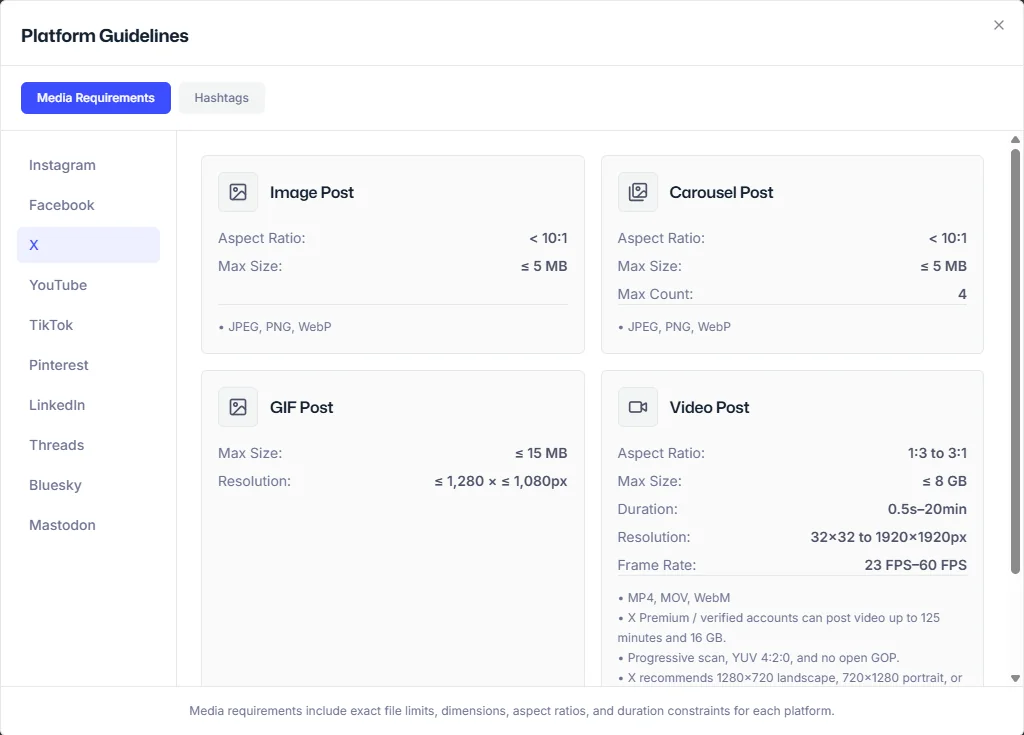This screenshot has width=1024, height=735.
Task: Open the Hashtags tab
Action: (221, 98)
